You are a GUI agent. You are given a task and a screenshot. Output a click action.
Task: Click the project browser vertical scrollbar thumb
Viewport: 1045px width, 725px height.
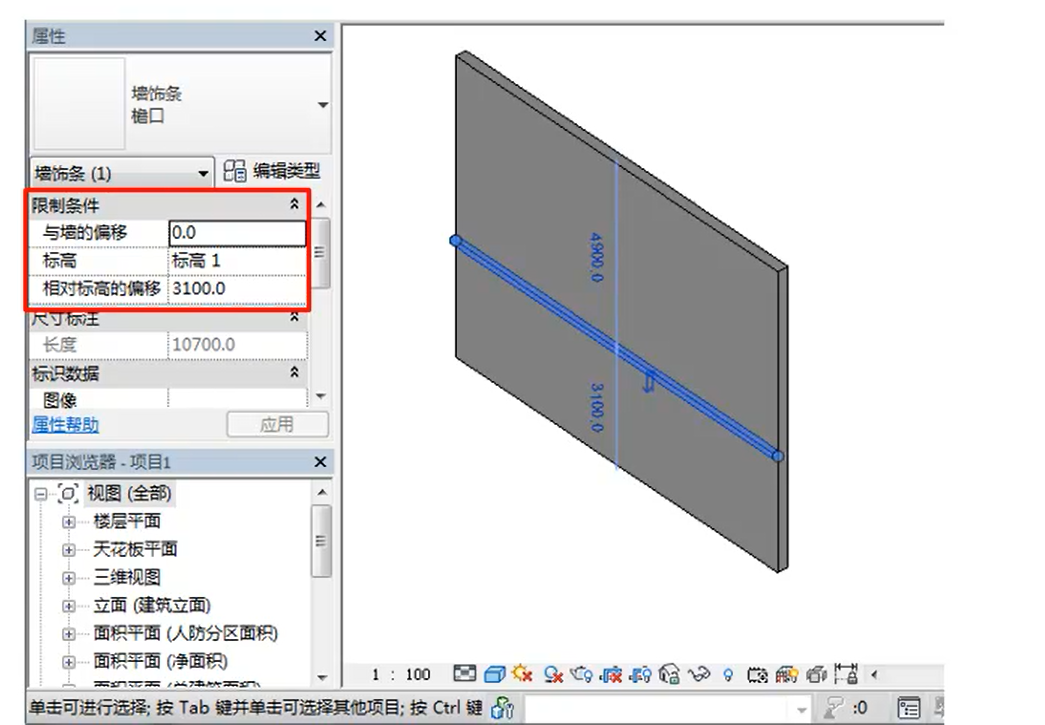[x=321, y=540]
